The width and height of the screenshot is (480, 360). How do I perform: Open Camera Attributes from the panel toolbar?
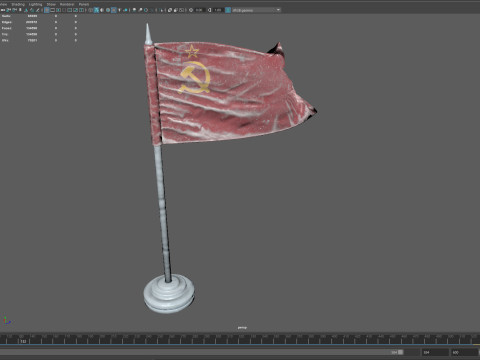point(14,10)
